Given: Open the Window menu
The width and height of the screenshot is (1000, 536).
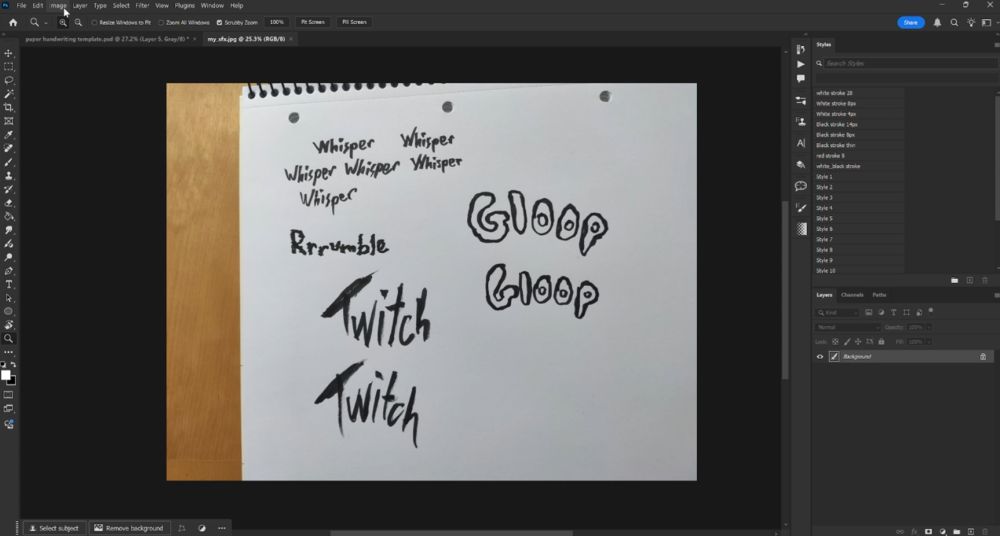Looking at the screenshot, I should [x=212, y=5].
